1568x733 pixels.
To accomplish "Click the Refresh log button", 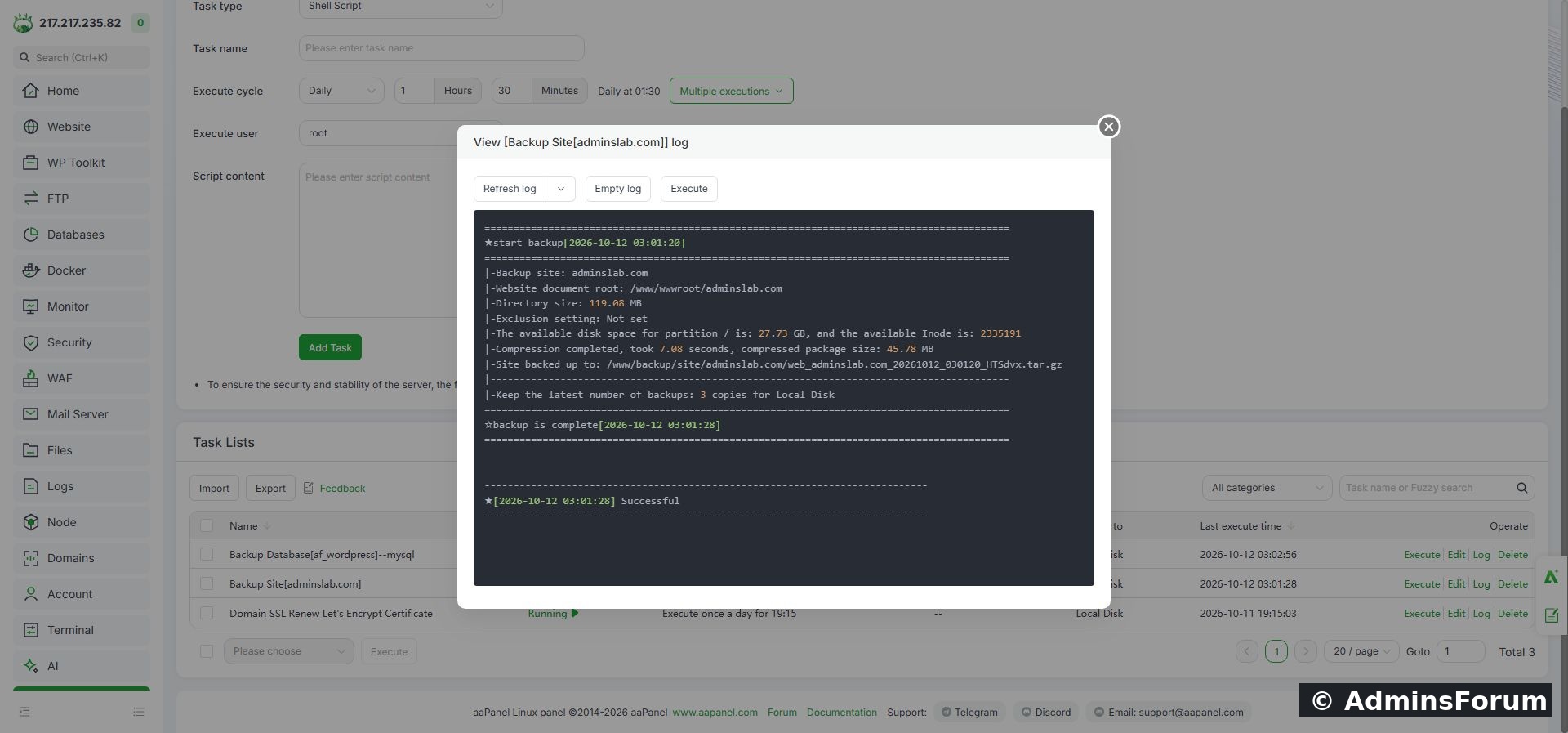I will [510, 189].
